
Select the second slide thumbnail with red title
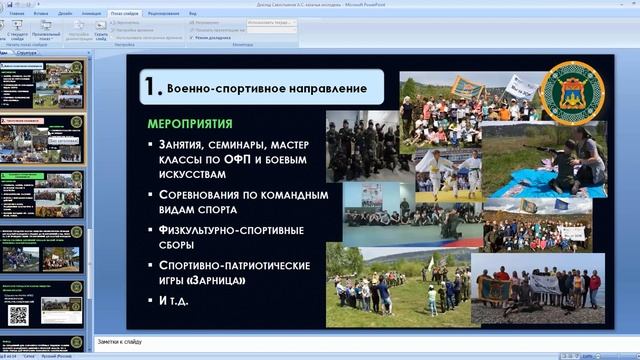[x=42, y=140]
